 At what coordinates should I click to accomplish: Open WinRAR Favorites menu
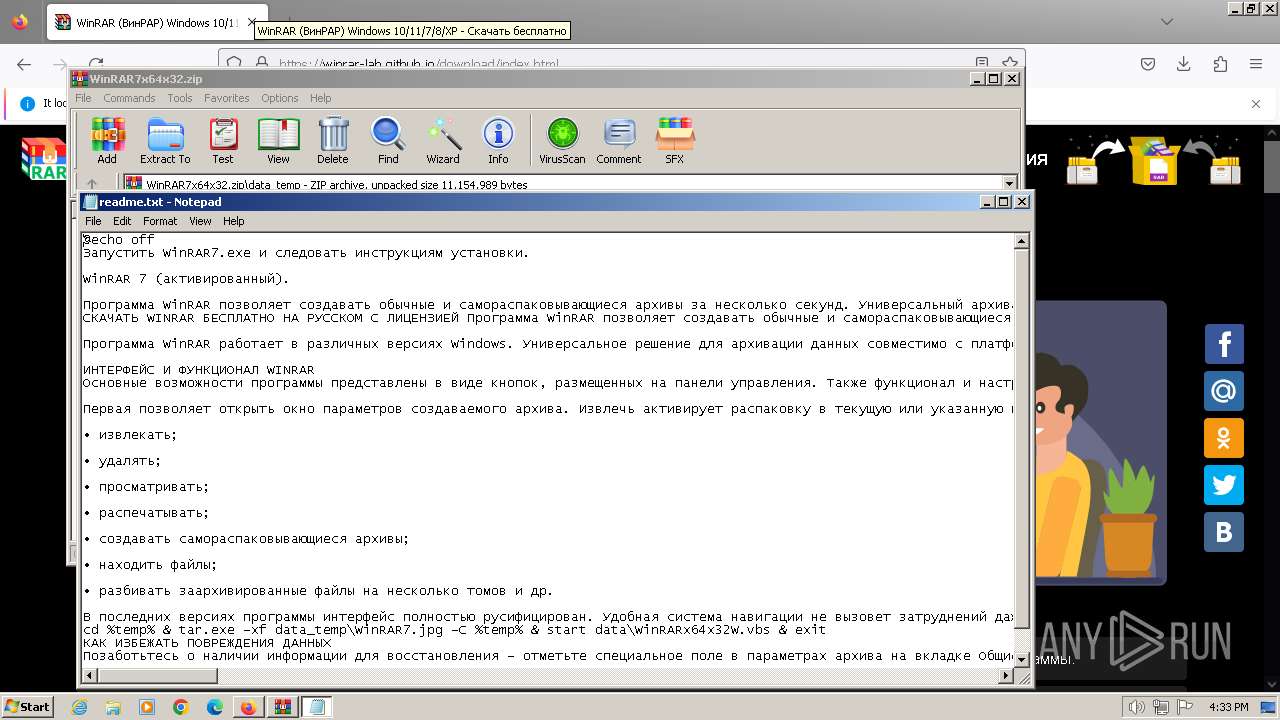(227, 98)
